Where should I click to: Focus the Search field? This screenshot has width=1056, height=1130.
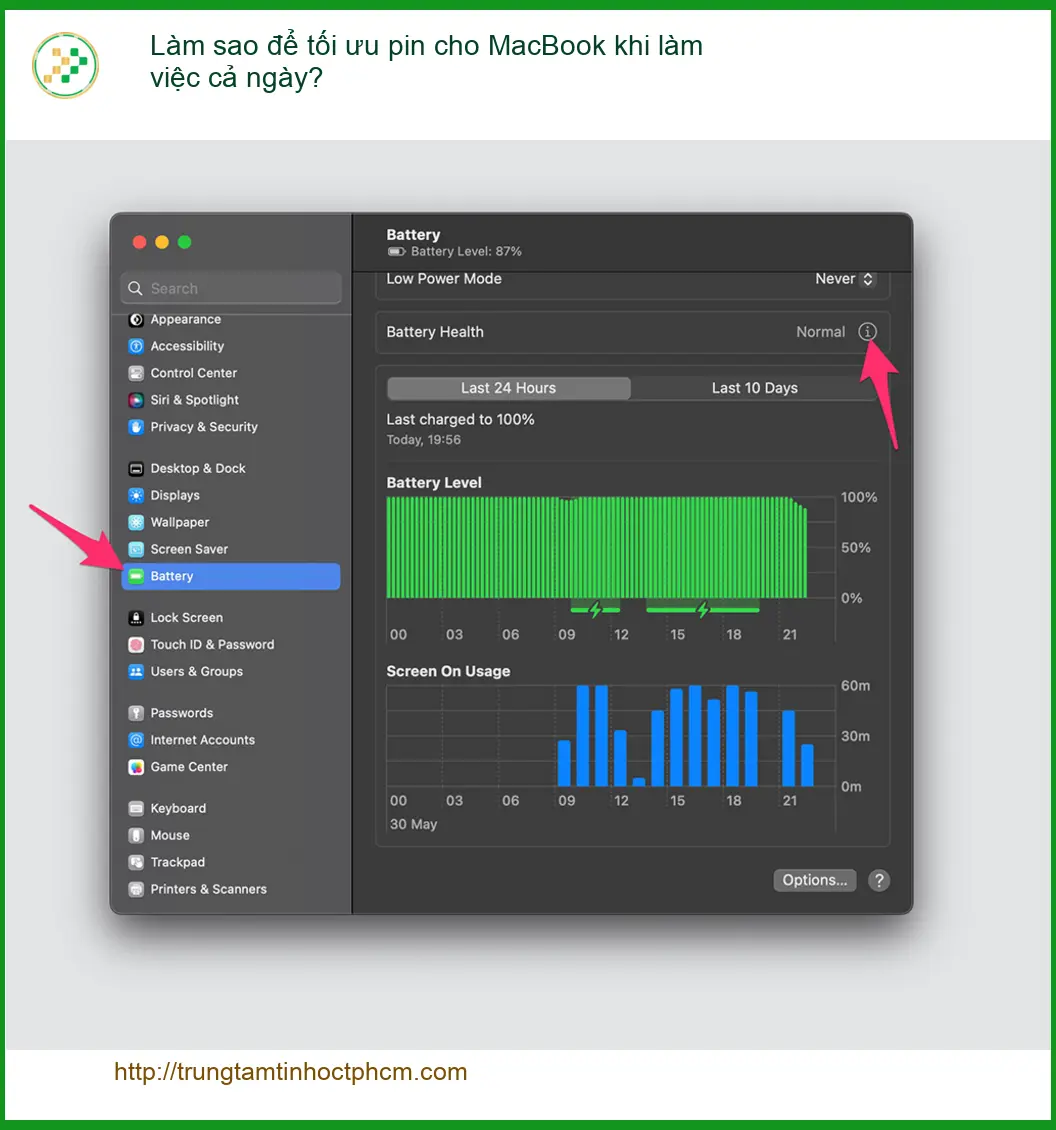tap(231, 288)
